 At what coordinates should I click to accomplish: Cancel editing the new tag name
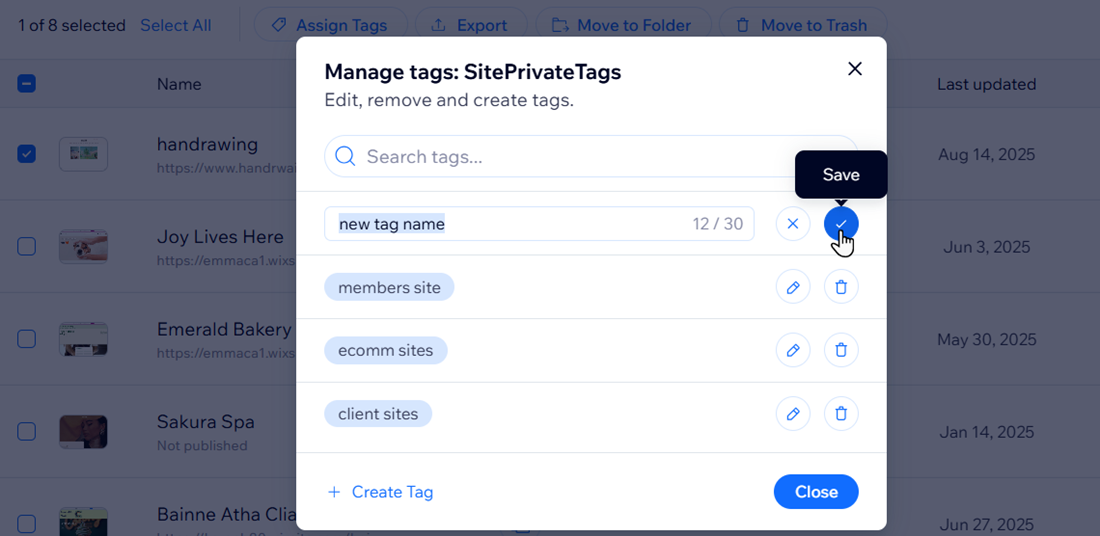[793, 224]
